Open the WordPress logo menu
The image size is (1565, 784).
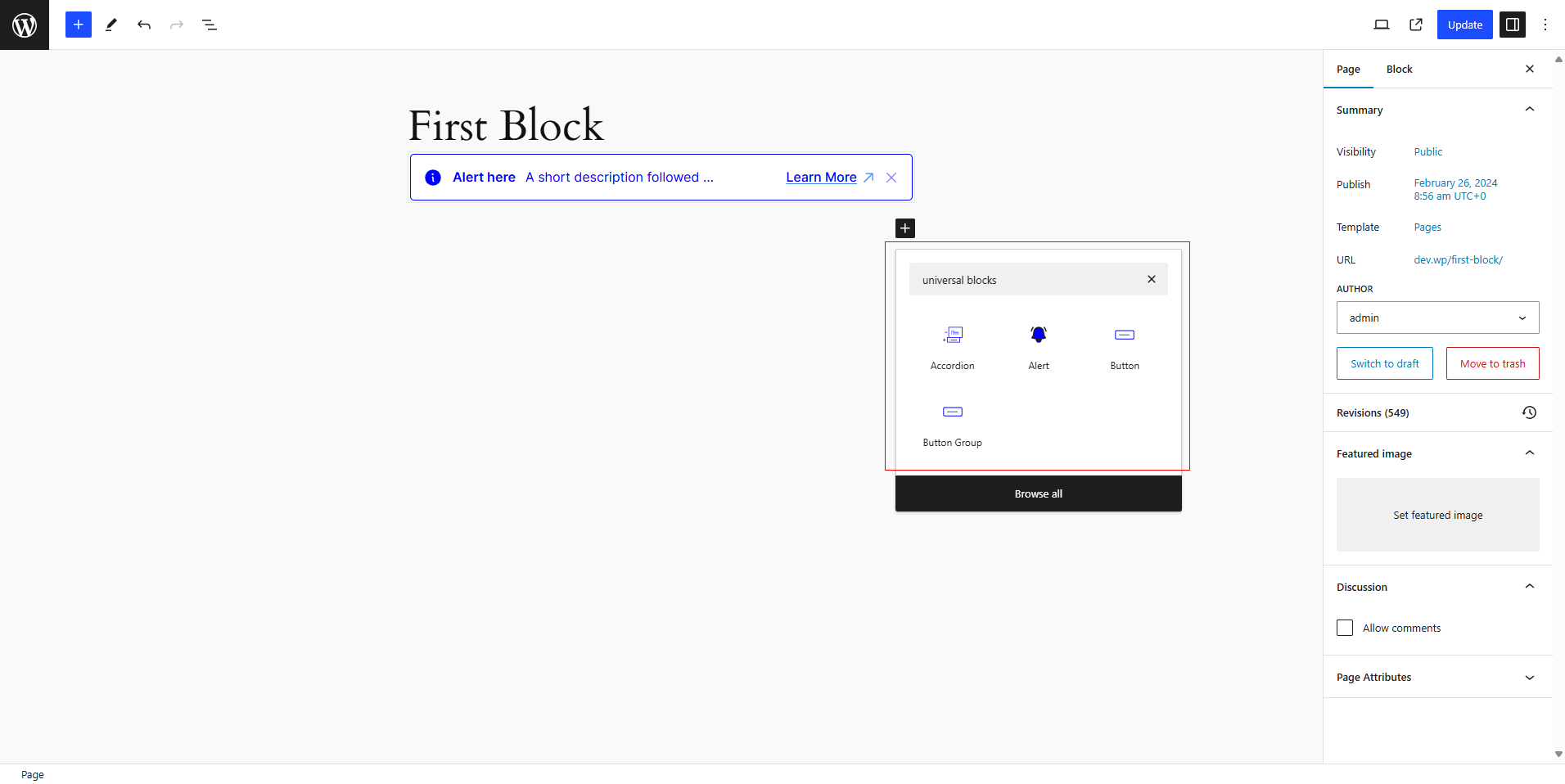click(x=25, y=25)
